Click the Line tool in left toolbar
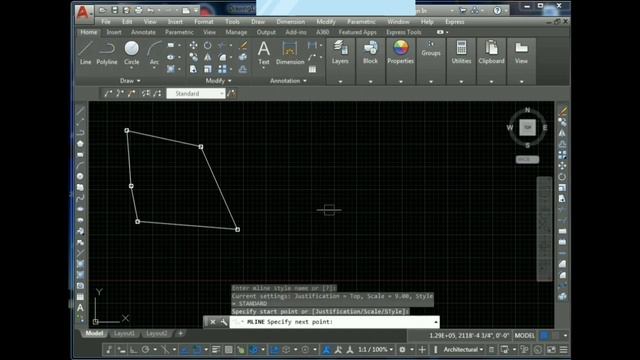This screenshot has width=640, height=360. 80,111
